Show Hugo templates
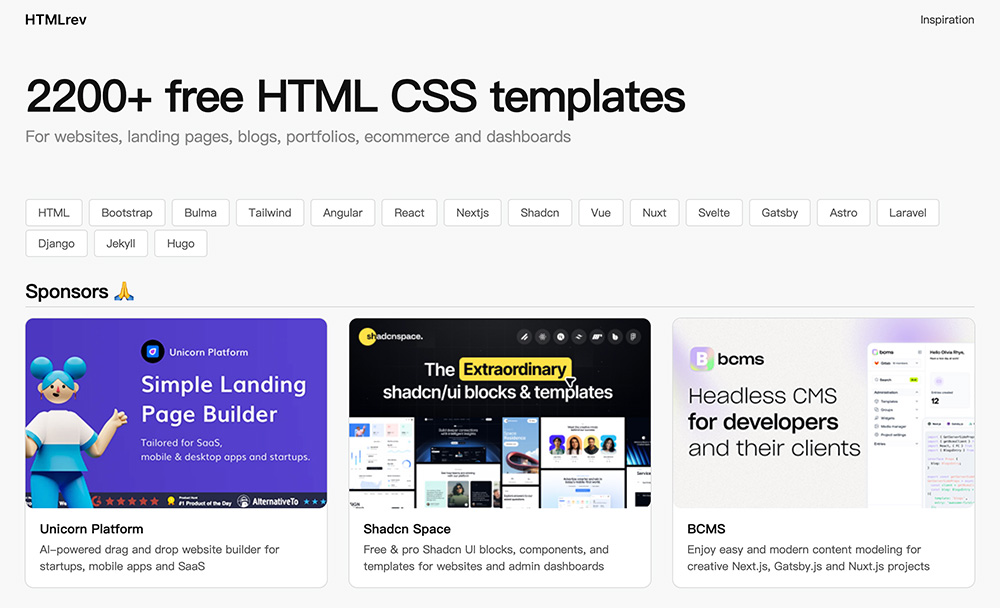The height and width of the screenshot is (608, 1000). point(180,243)
